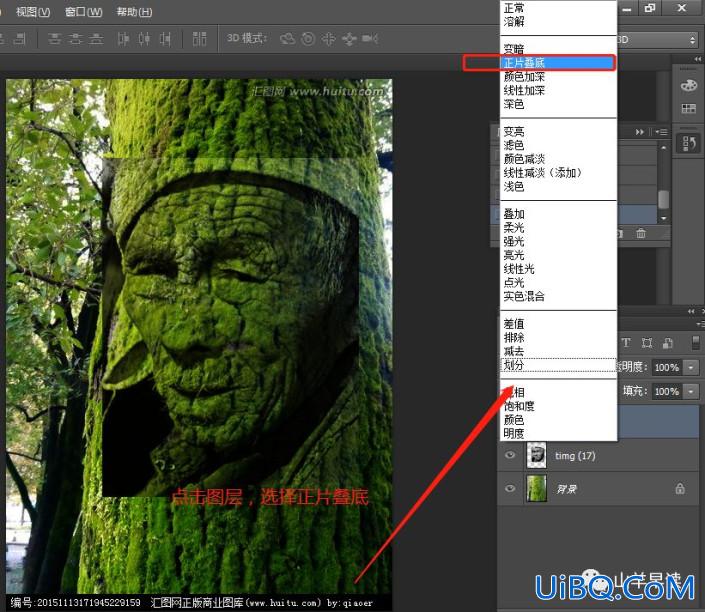Select 3D roll mode icon
The image size is (705, 612).
click(x=308, y=39)
